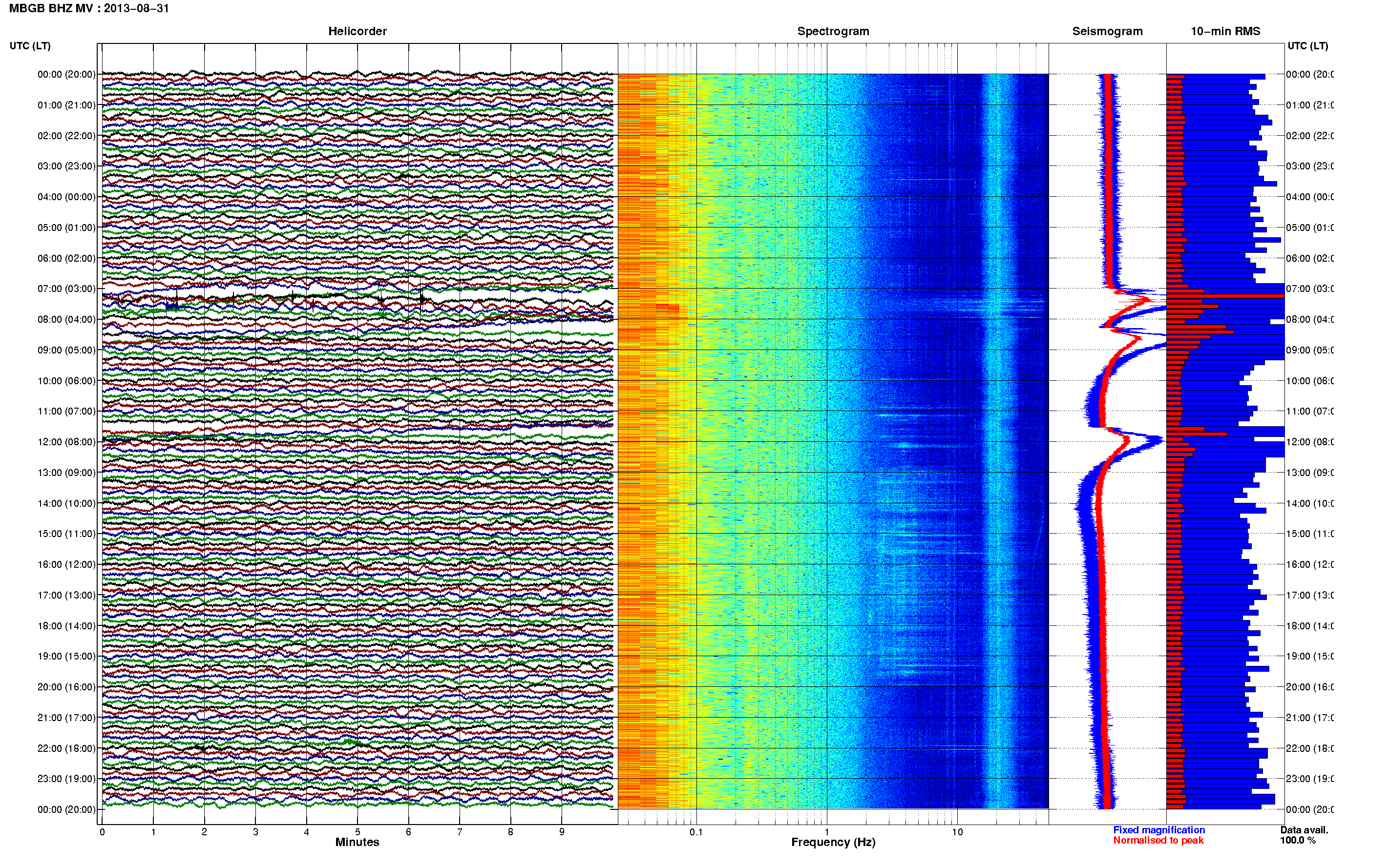
Task: Click the left '13:00 (09:00)' time label
Action: pyautogui.click(x=66, y=473)
